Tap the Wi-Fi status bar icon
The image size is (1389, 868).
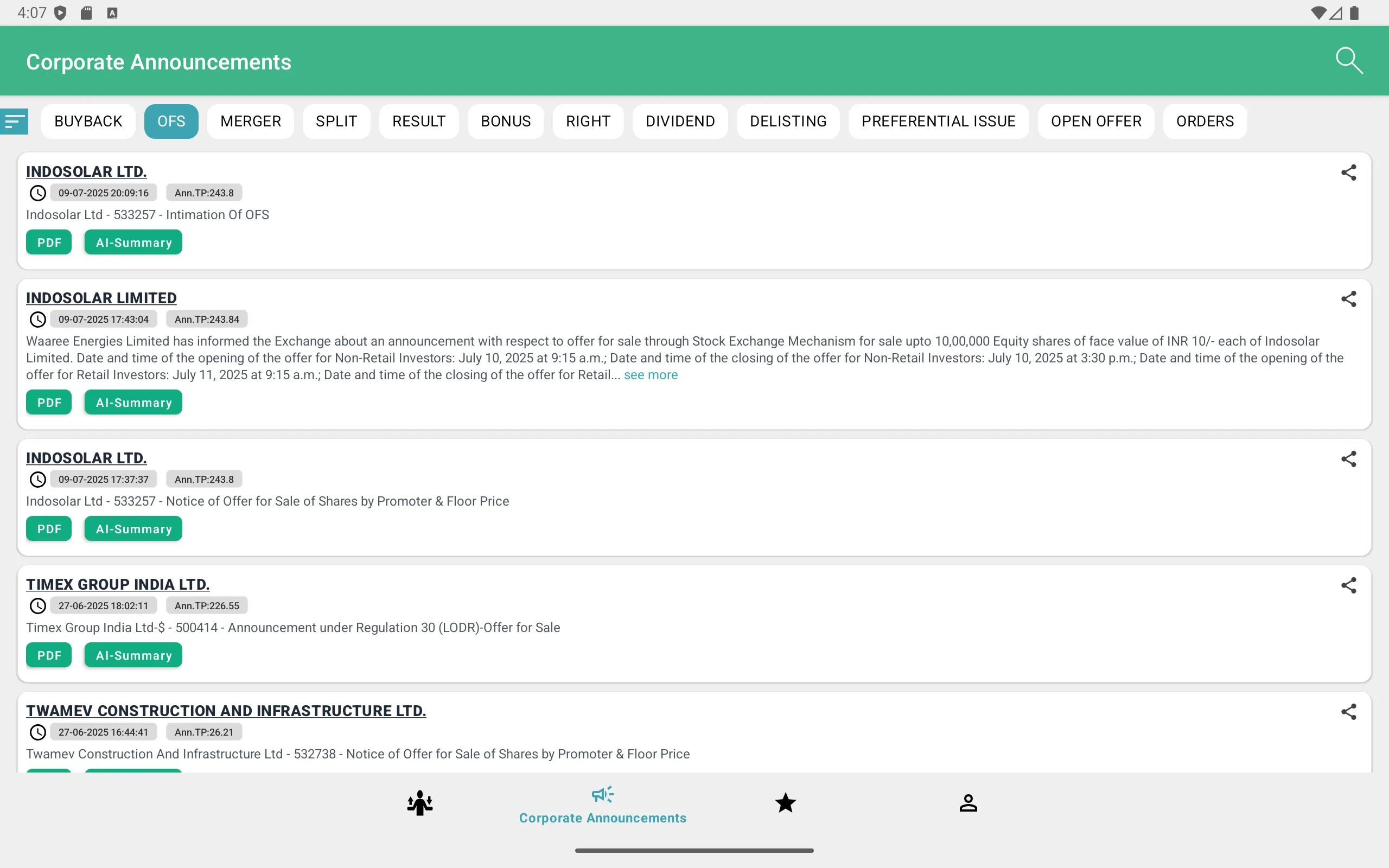point(1318,12)
